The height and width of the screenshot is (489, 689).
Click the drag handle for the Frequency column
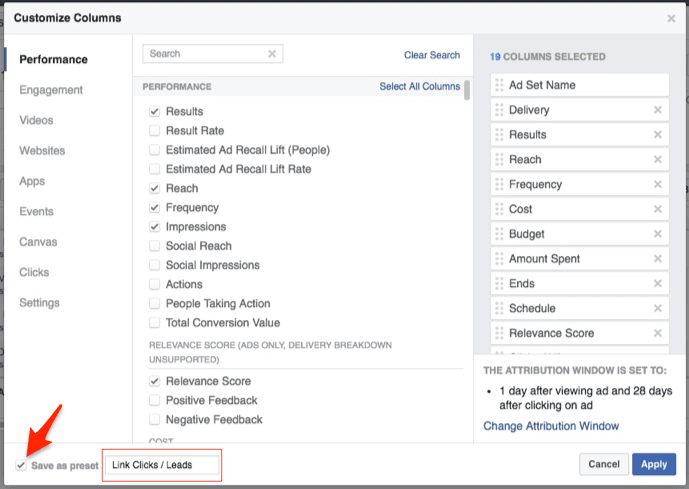[x=499, y=184]
